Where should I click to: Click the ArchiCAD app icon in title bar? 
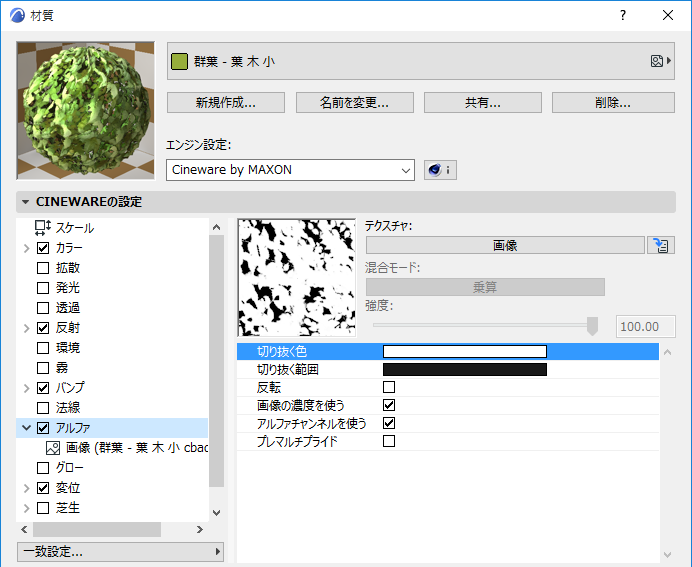pyautogui.click(x=17, y=15)
